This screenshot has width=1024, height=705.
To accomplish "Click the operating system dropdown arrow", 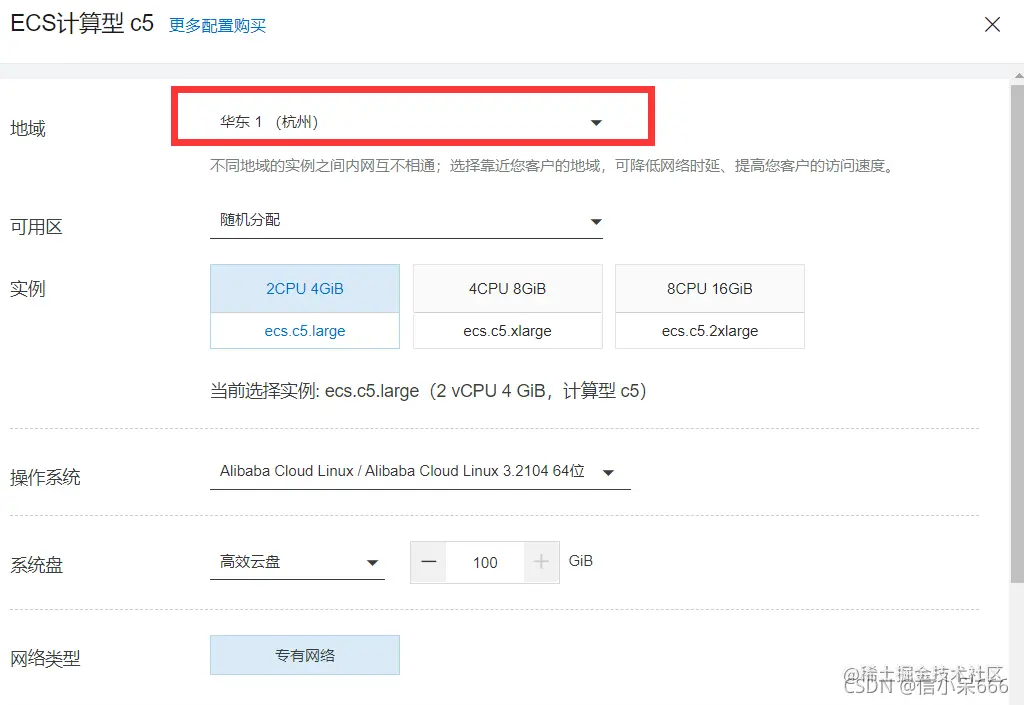I will pos(608,473).
